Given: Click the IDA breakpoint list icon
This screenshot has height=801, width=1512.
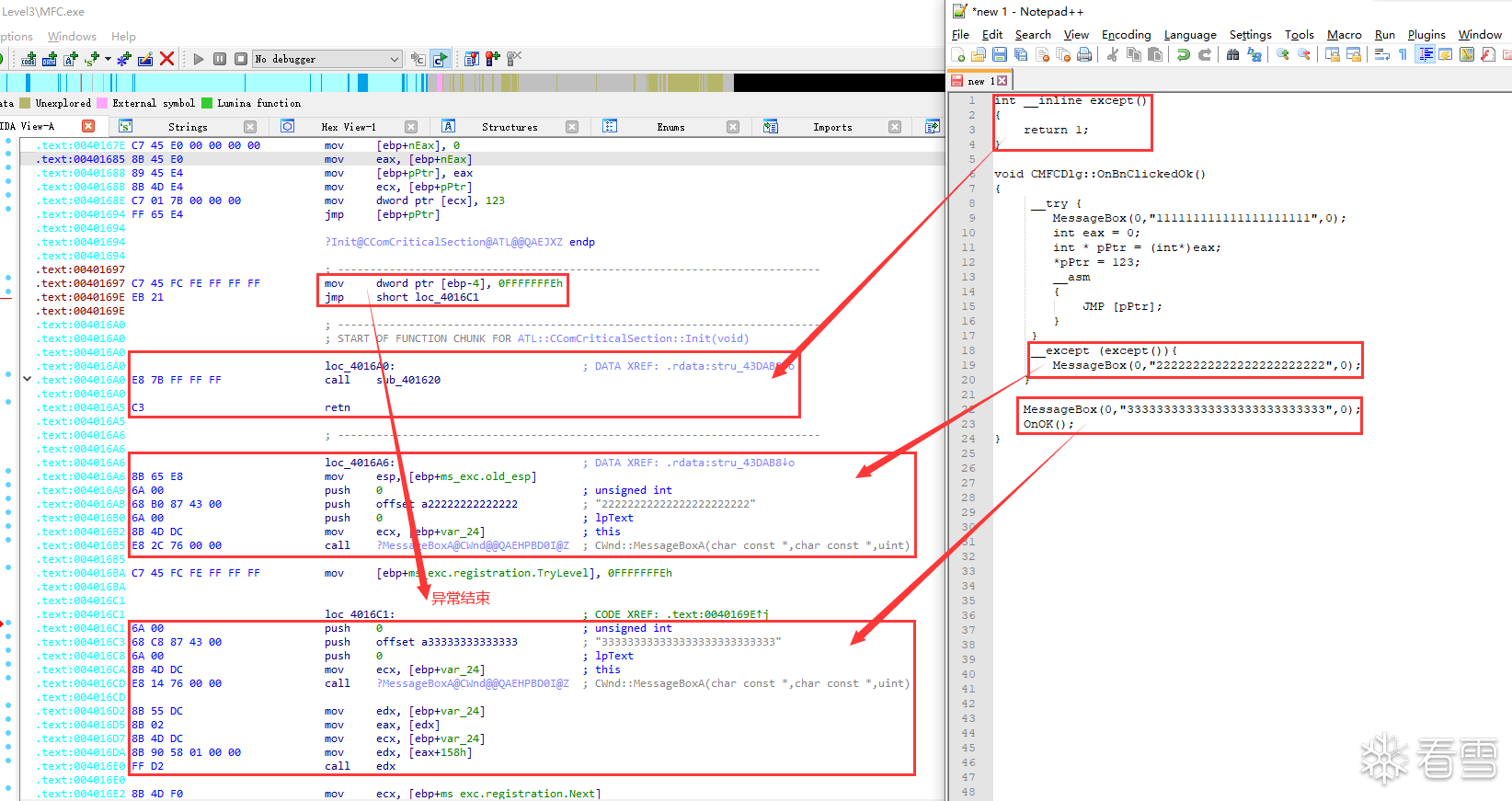Looking at the screenshot, I should click(471, 59).
